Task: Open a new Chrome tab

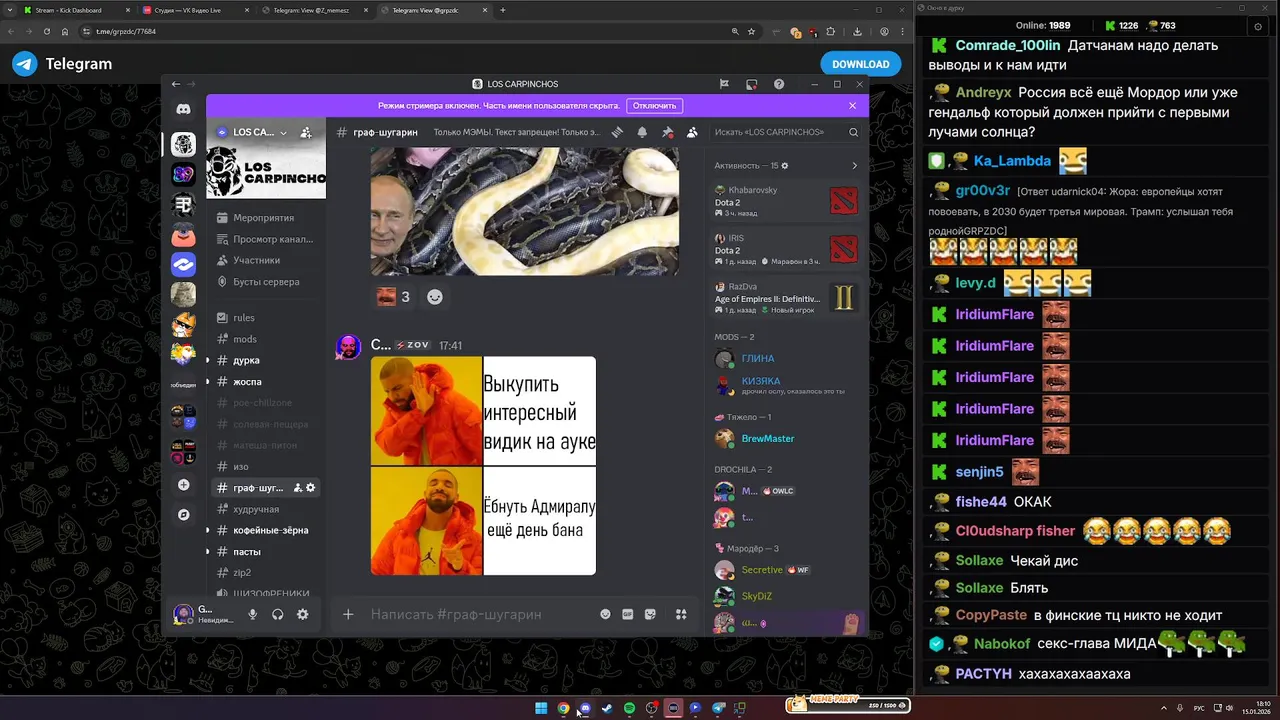Action: [503, 10]
